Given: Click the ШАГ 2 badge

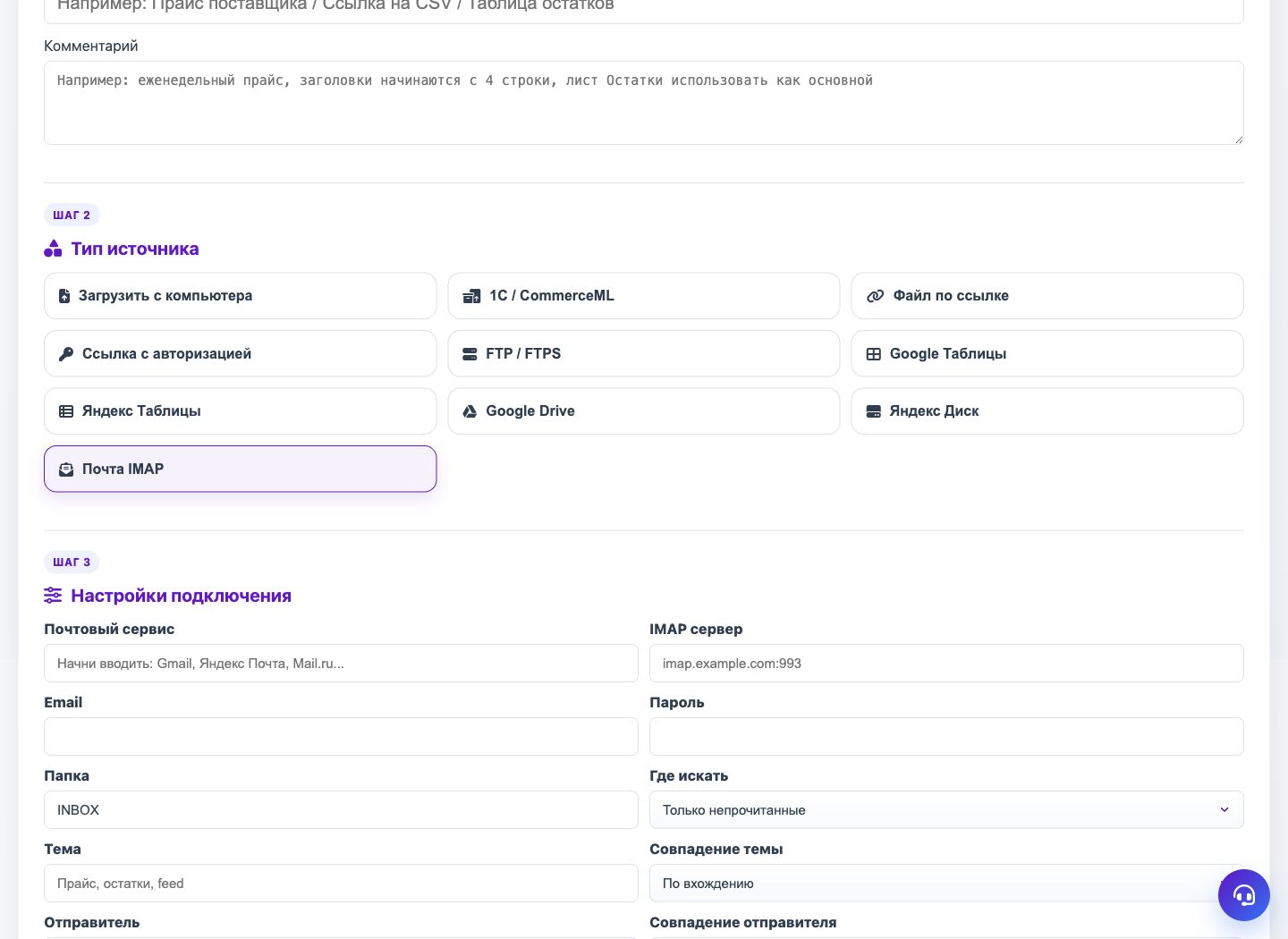Looking at the screenshot, I should click(72, 216).
